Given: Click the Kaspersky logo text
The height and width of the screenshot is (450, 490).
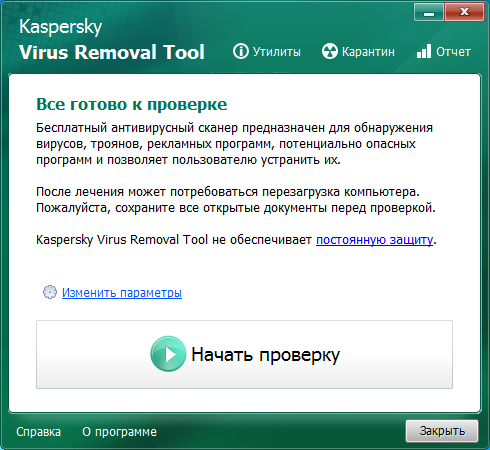Looking at the screenshot, I should tap(60, 27).
